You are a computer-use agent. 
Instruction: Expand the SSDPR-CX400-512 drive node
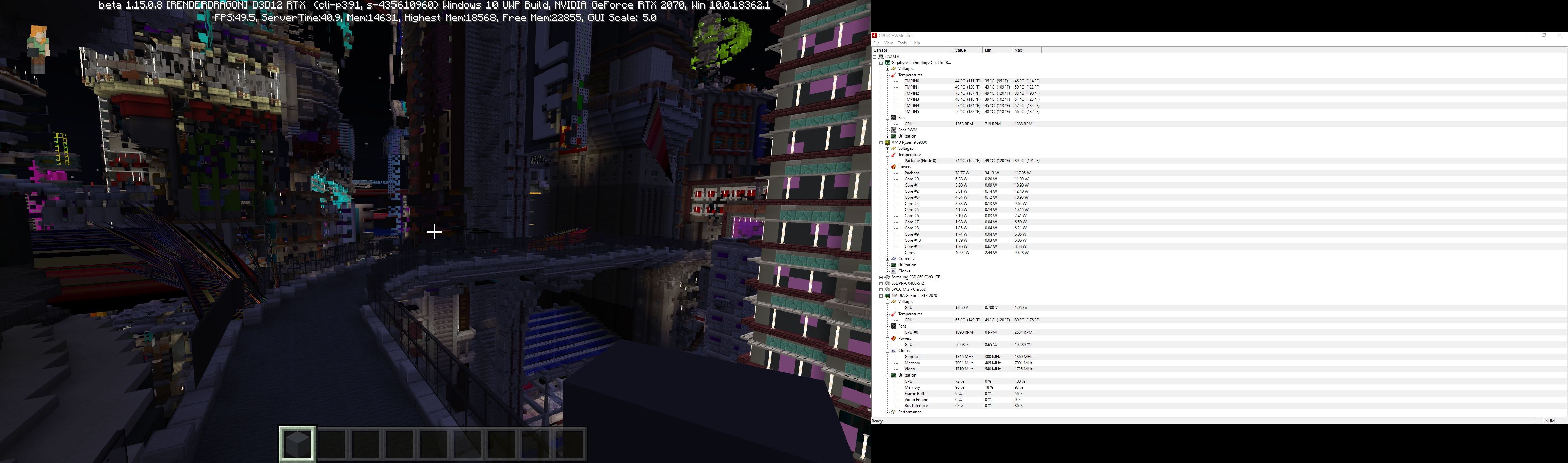pos(881,283)
